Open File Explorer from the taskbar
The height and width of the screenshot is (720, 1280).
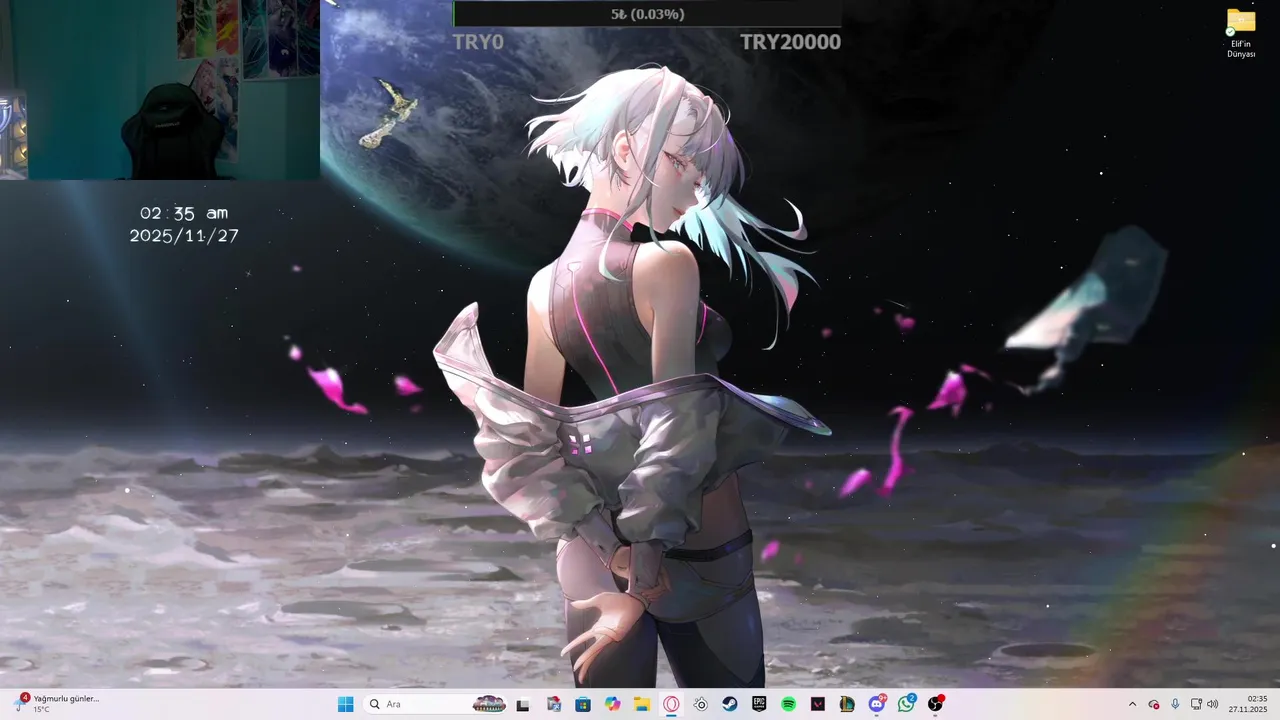(642, 704)
